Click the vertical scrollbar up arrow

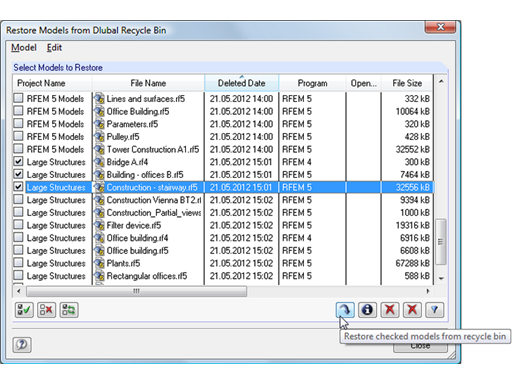(441, 81)
